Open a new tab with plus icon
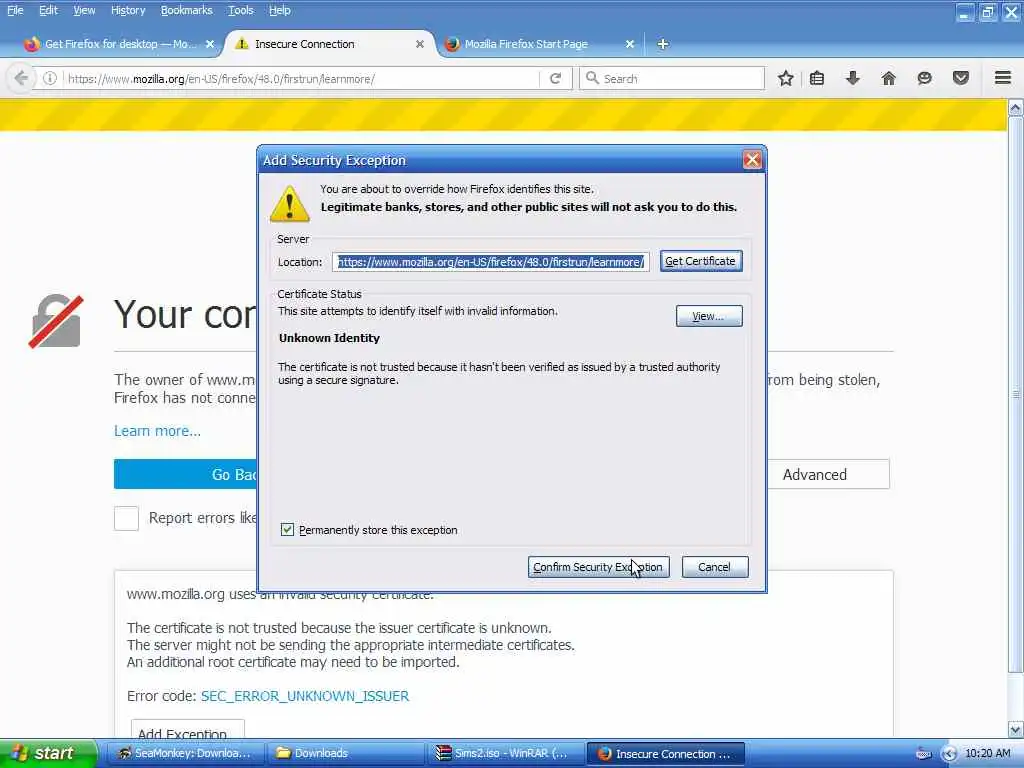 coord(663,44)
